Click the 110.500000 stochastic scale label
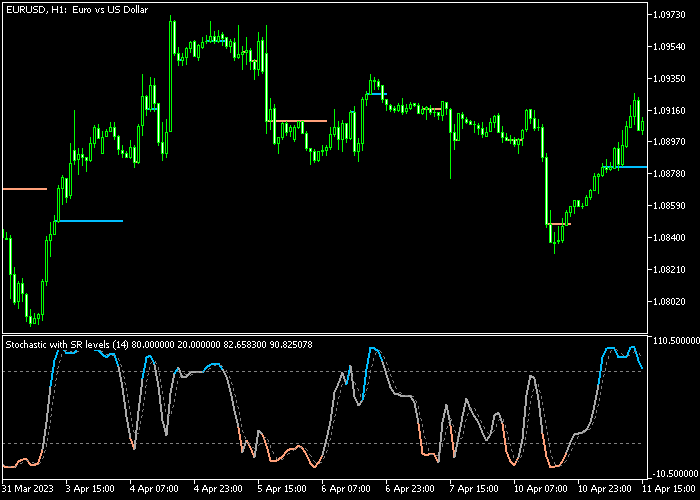The height and width of the screenshot is (500, 700). (x=676, y=341)
